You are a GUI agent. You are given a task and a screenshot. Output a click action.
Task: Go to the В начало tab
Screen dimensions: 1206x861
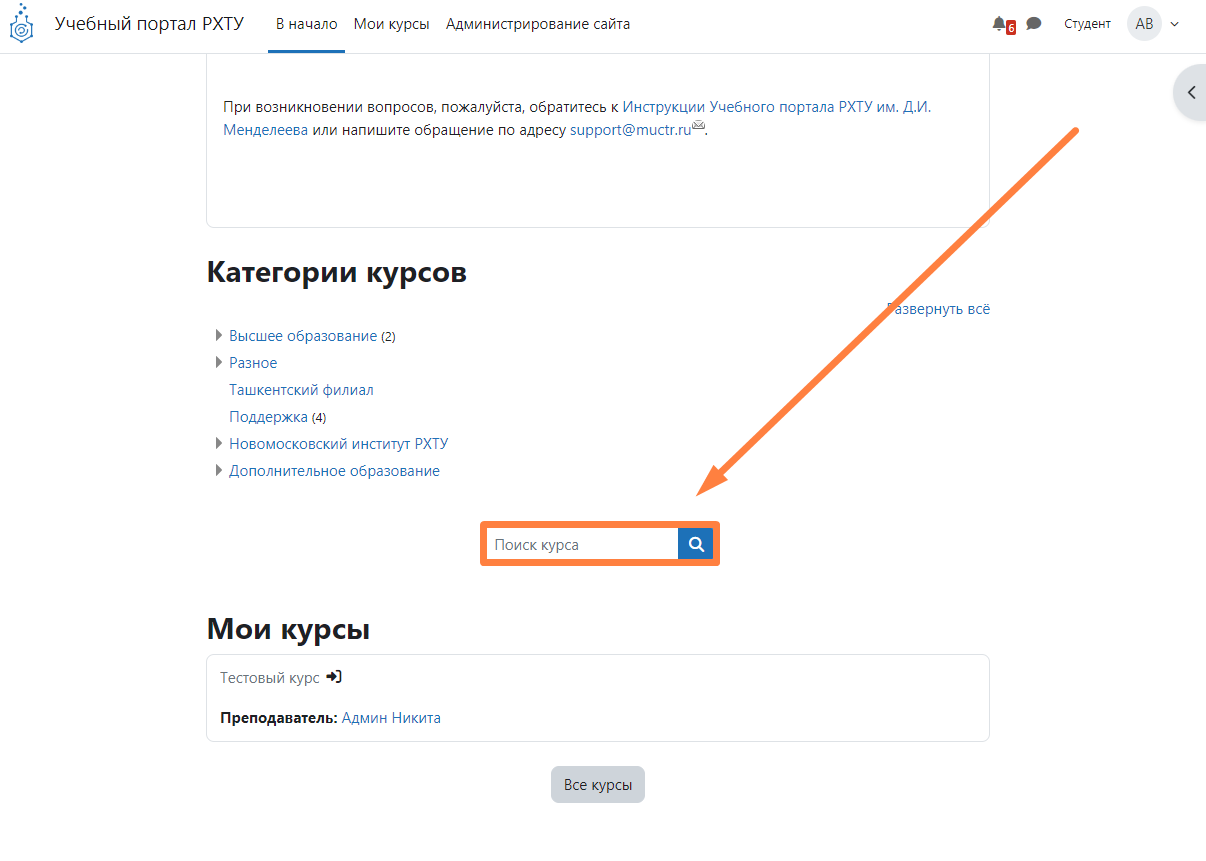[307, 24]
